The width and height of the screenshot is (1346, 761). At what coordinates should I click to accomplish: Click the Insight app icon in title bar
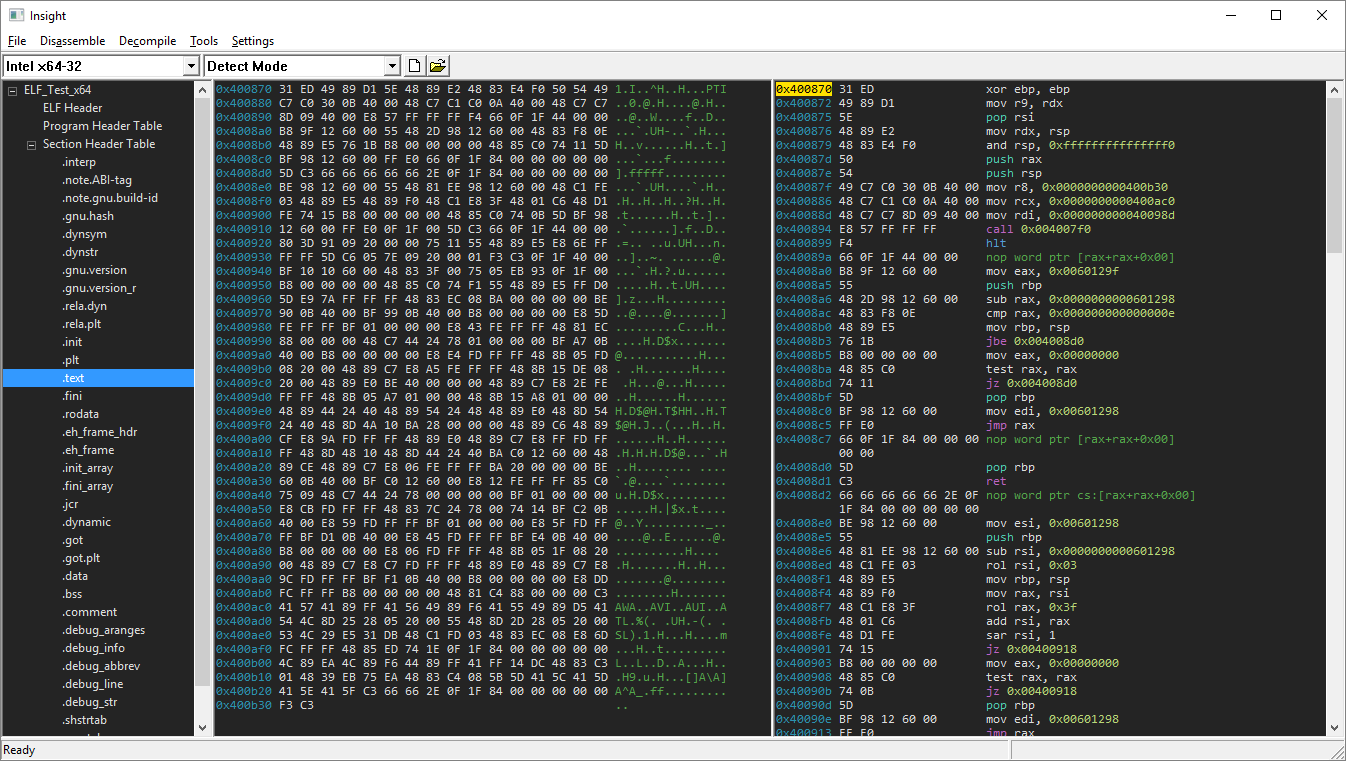click(14, 15)
